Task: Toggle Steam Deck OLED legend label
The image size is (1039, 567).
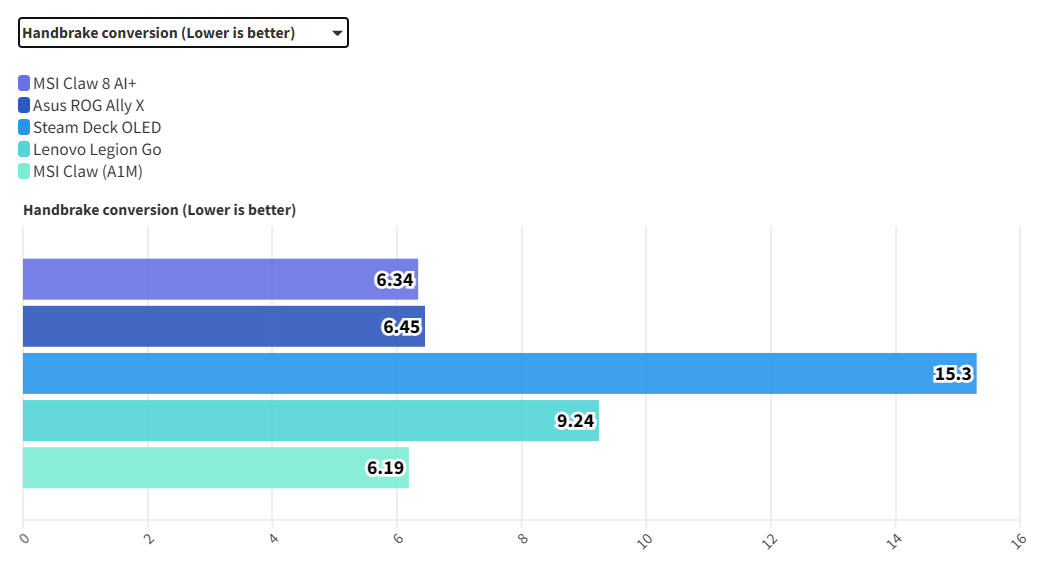Action: pyautogui.click(x=97, y=127)
